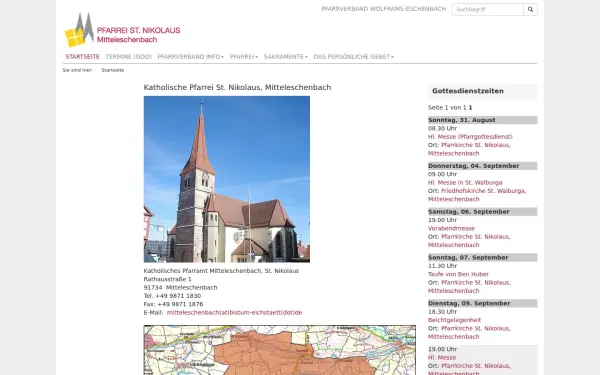Click the search magnifier icon button

[x=530, y=10]
